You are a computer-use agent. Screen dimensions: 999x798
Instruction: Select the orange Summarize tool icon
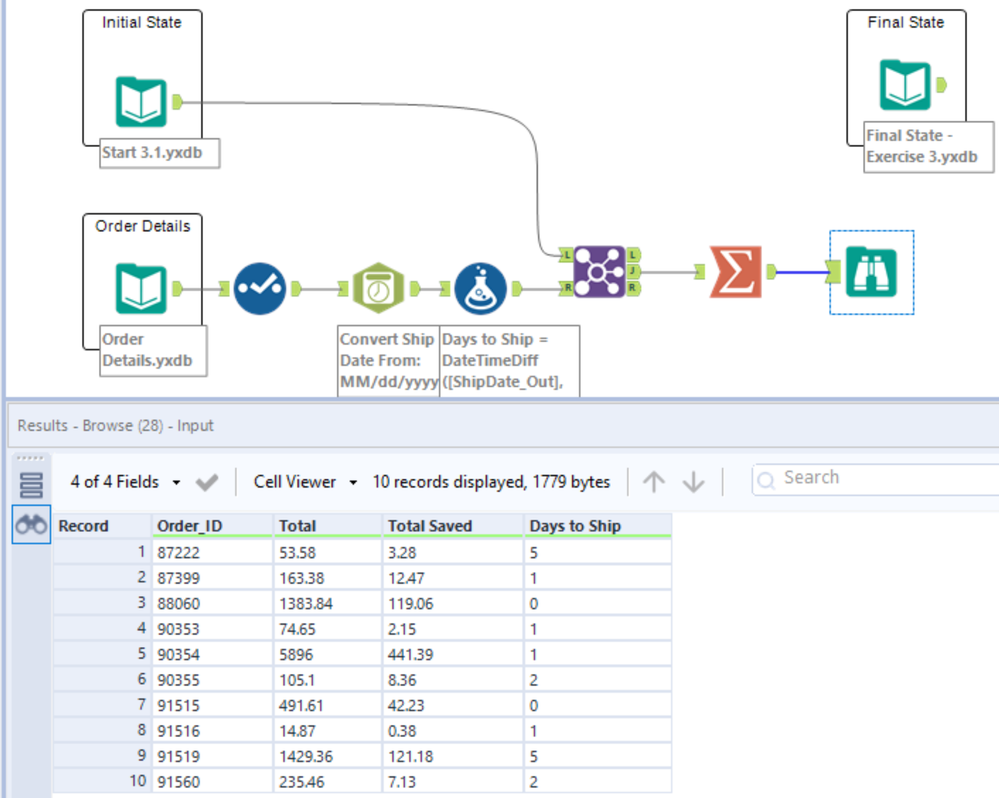pos(735,271)
